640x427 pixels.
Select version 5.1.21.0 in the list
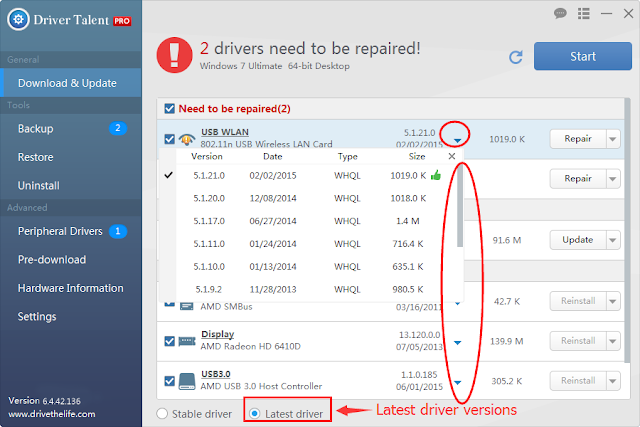tap(310, 176)
